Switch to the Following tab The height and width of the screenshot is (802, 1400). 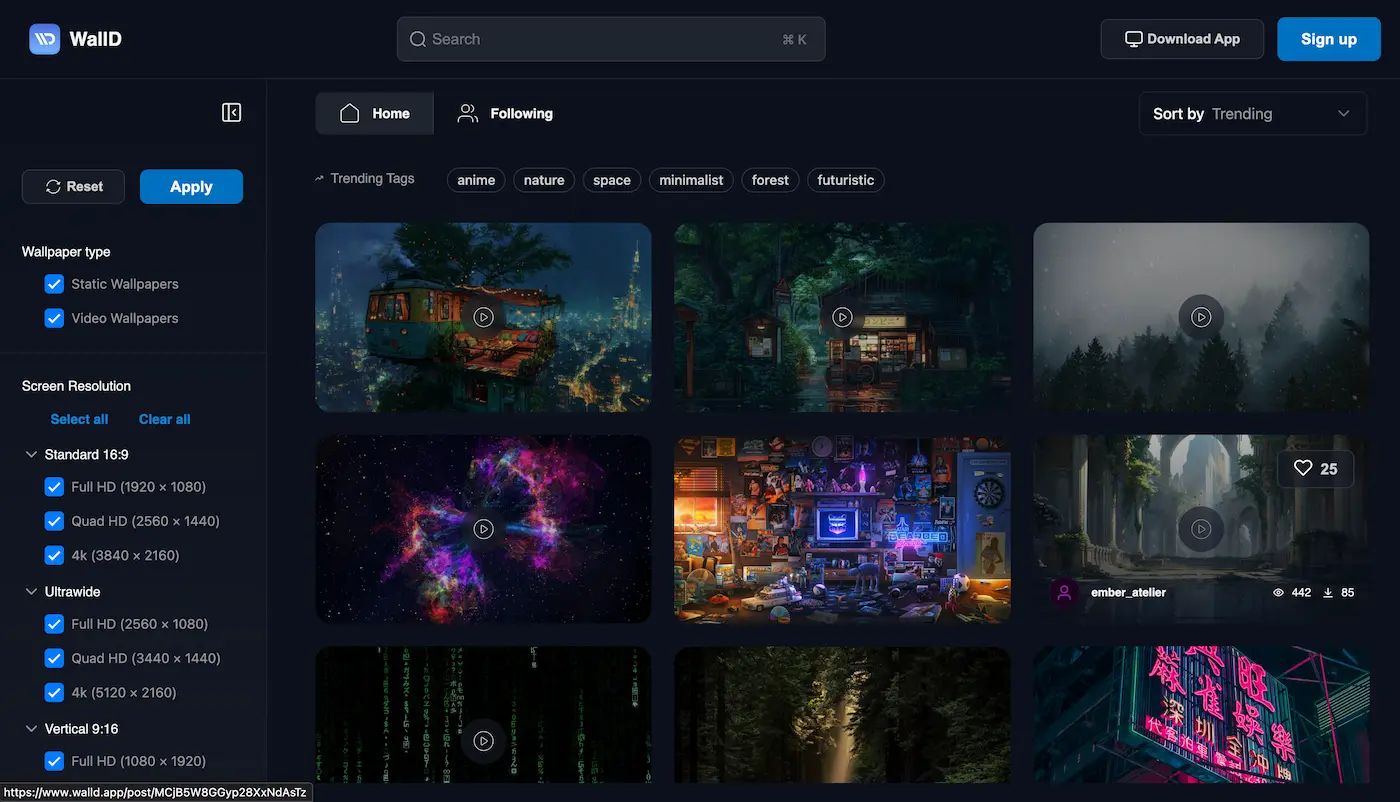[x=505, y=114]
